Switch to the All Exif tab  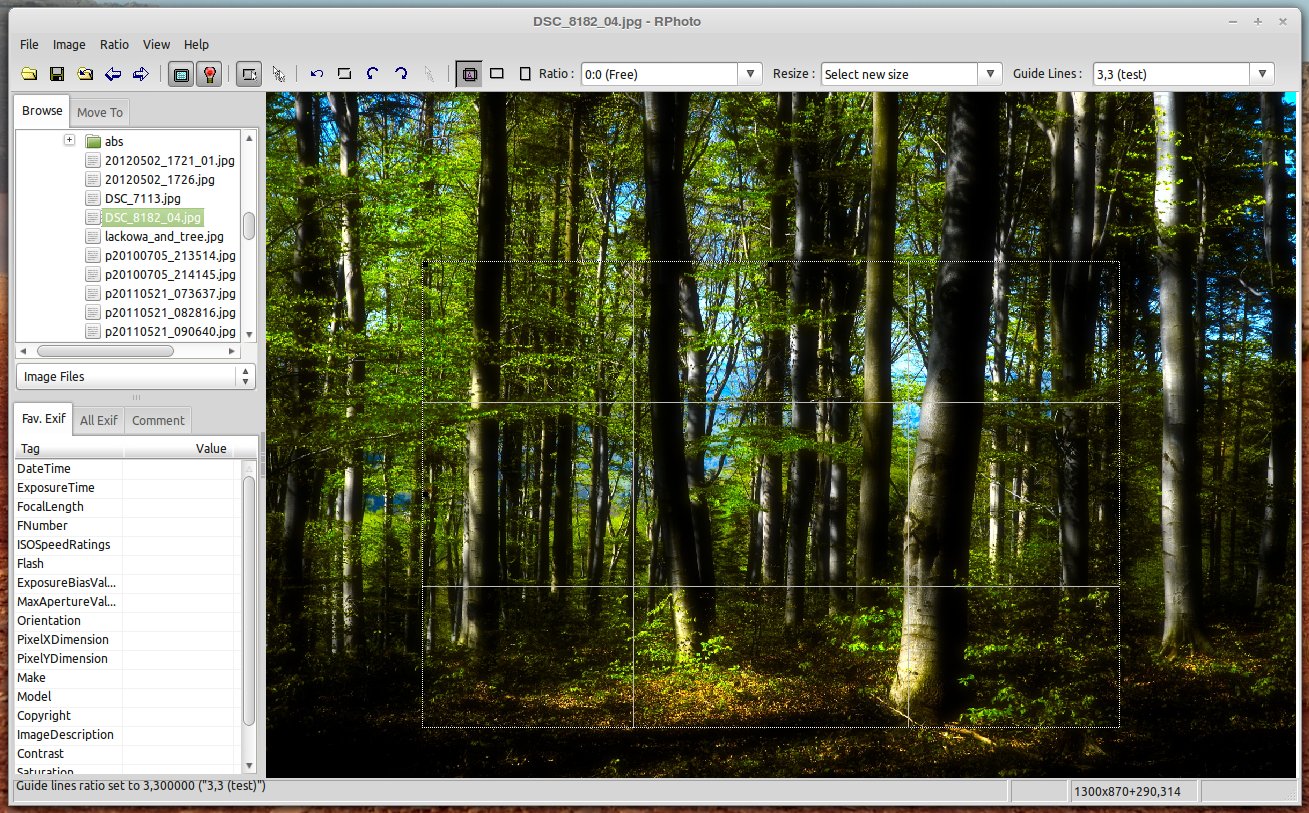[x=99, y=421]
